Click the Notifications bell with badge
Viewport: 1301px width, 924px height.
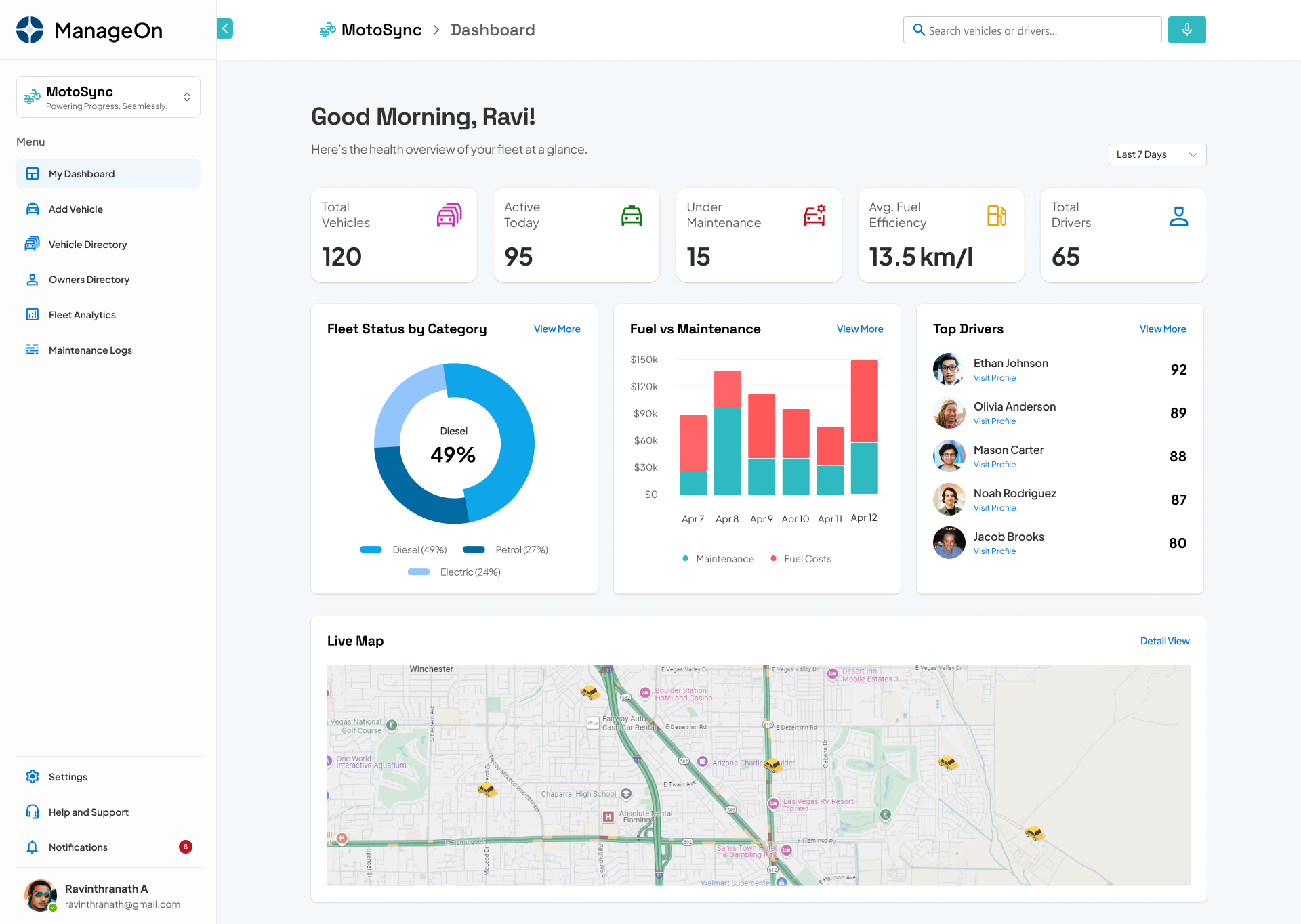click(33, 847)
